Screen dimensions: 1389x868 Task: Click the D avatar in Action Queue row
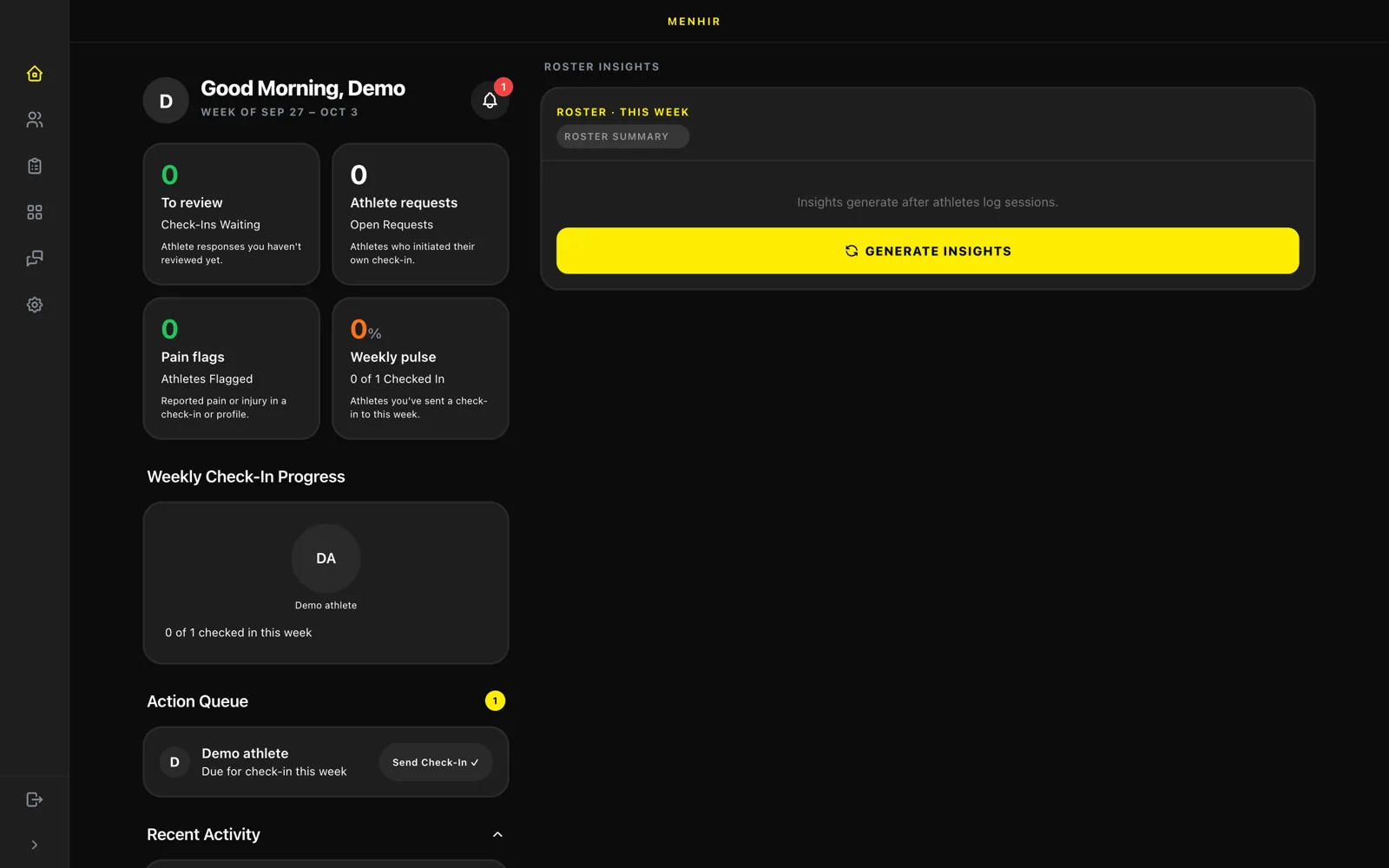tap(174, 762)
